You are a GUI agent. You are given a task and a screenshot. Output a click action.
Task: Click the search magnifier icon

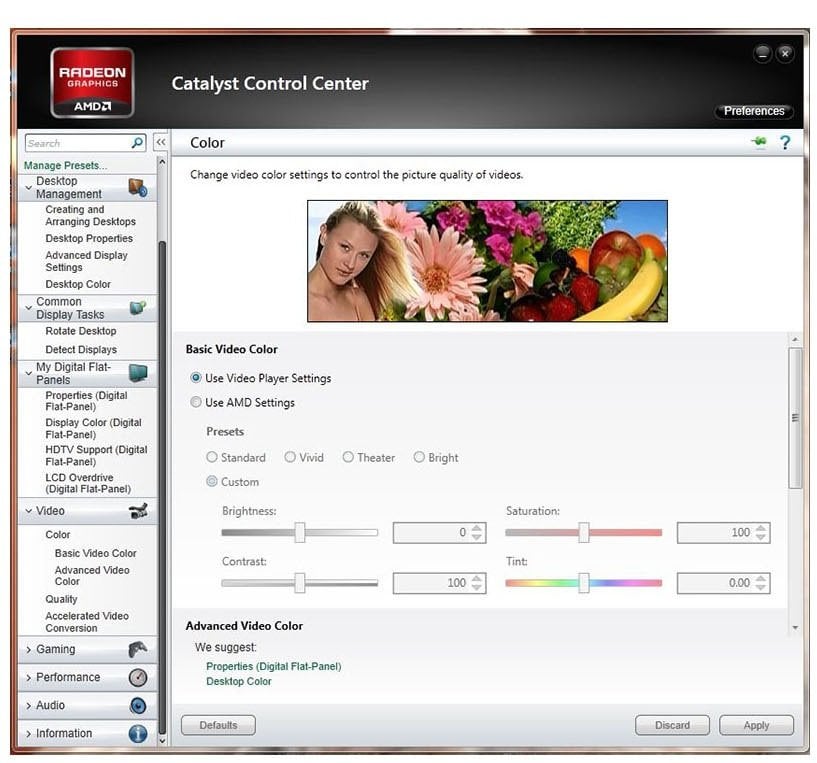click(137, 143)
